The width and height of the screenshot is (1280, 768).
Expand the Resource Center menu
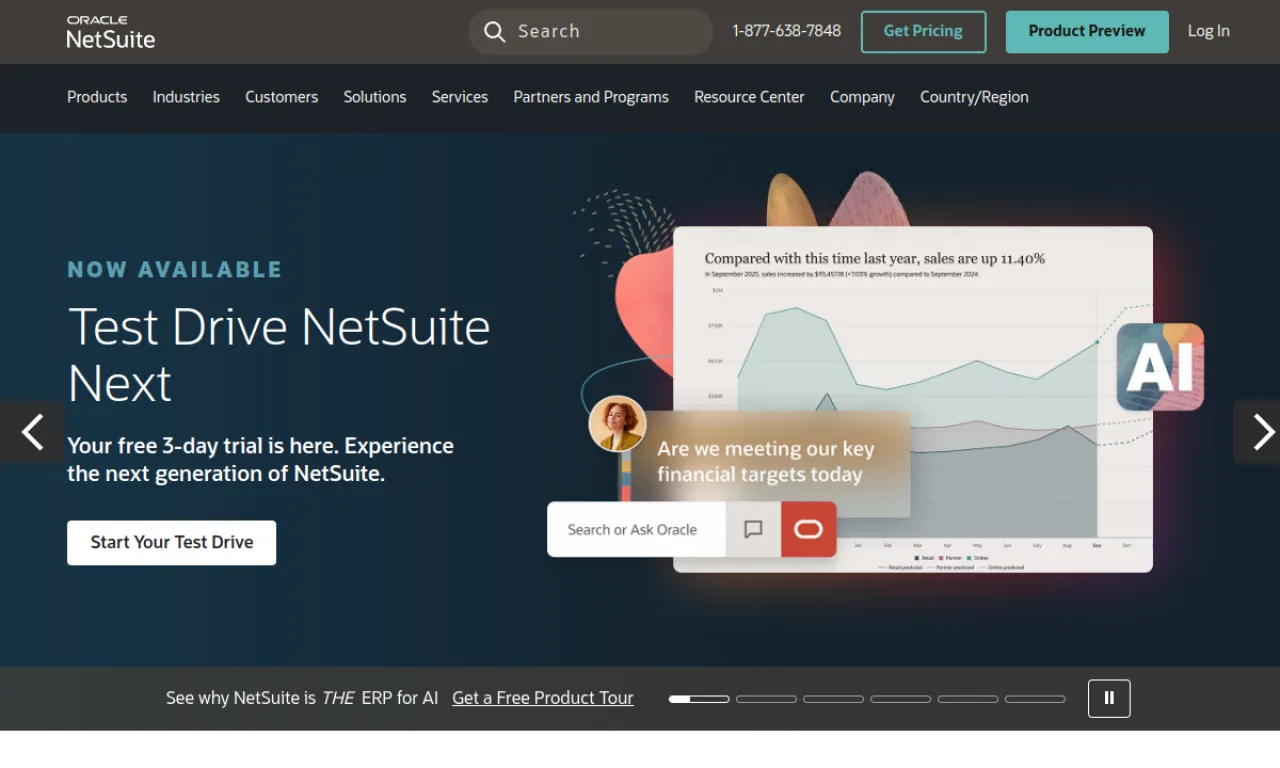749,97
